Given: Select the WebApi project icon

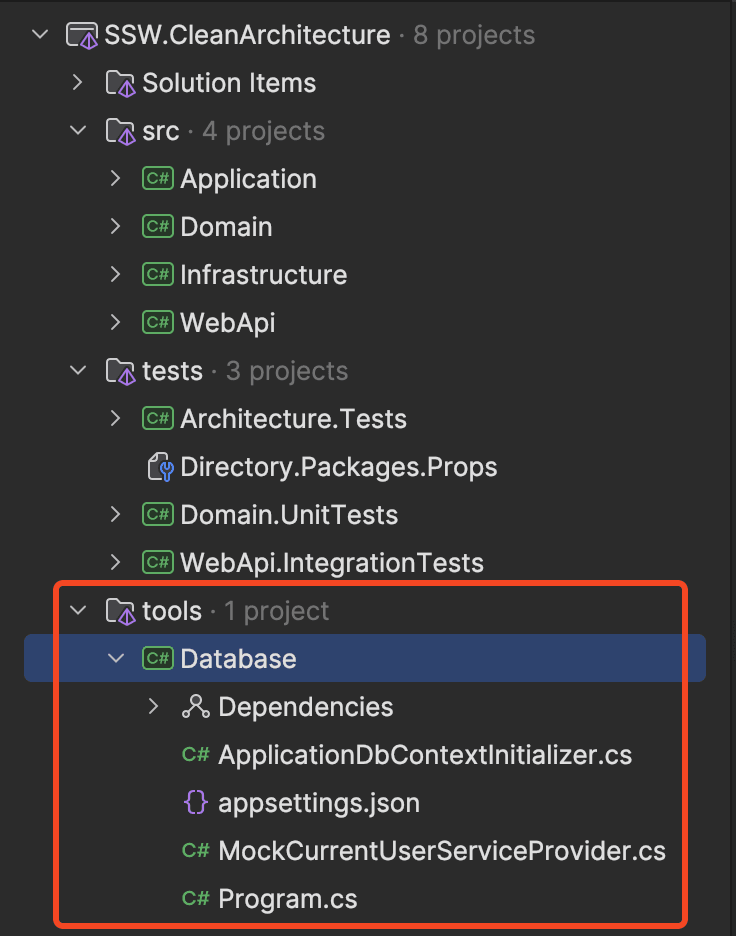Looking at the screenshot, I should click(156, 322).
